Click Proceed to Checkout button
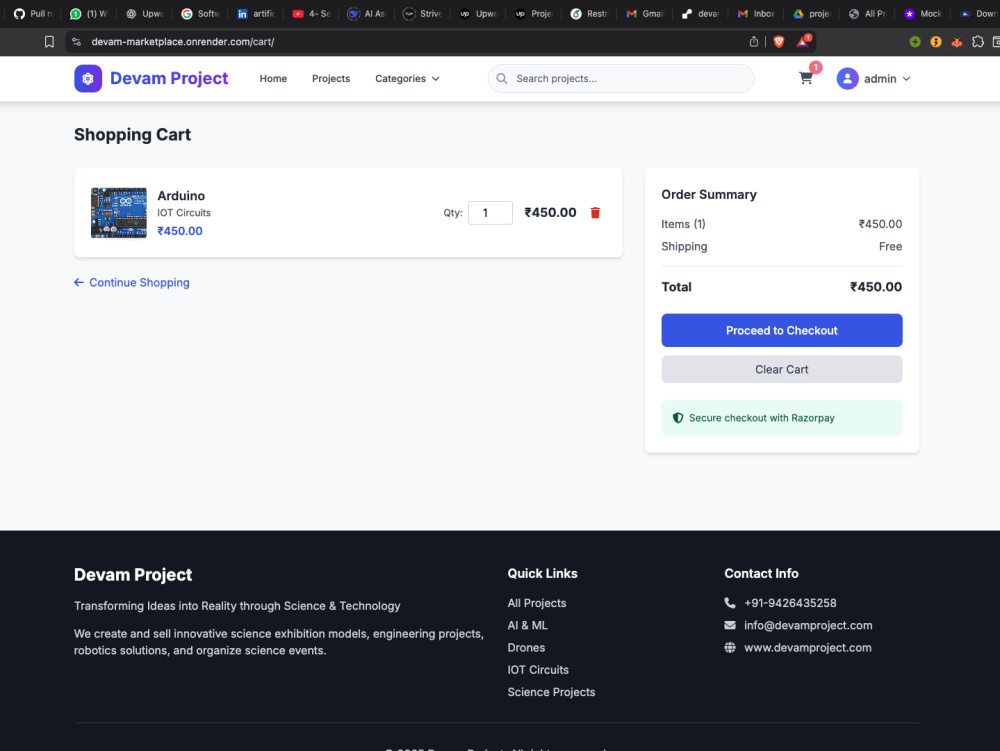Image resolution: width=1000 pixels, height=751 pixels. click(x=781, y=330)
